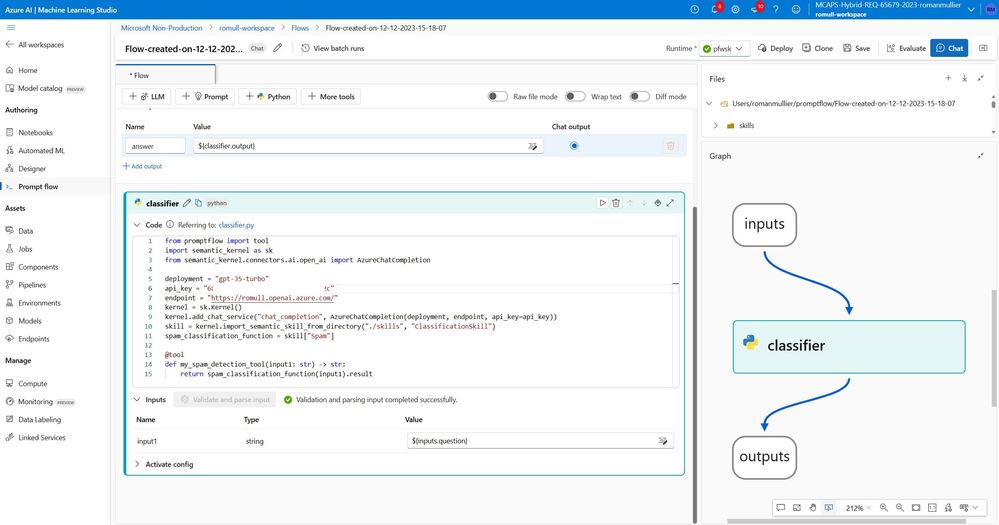
Task: Add a new file in Files panel
Action: point(948,78)
